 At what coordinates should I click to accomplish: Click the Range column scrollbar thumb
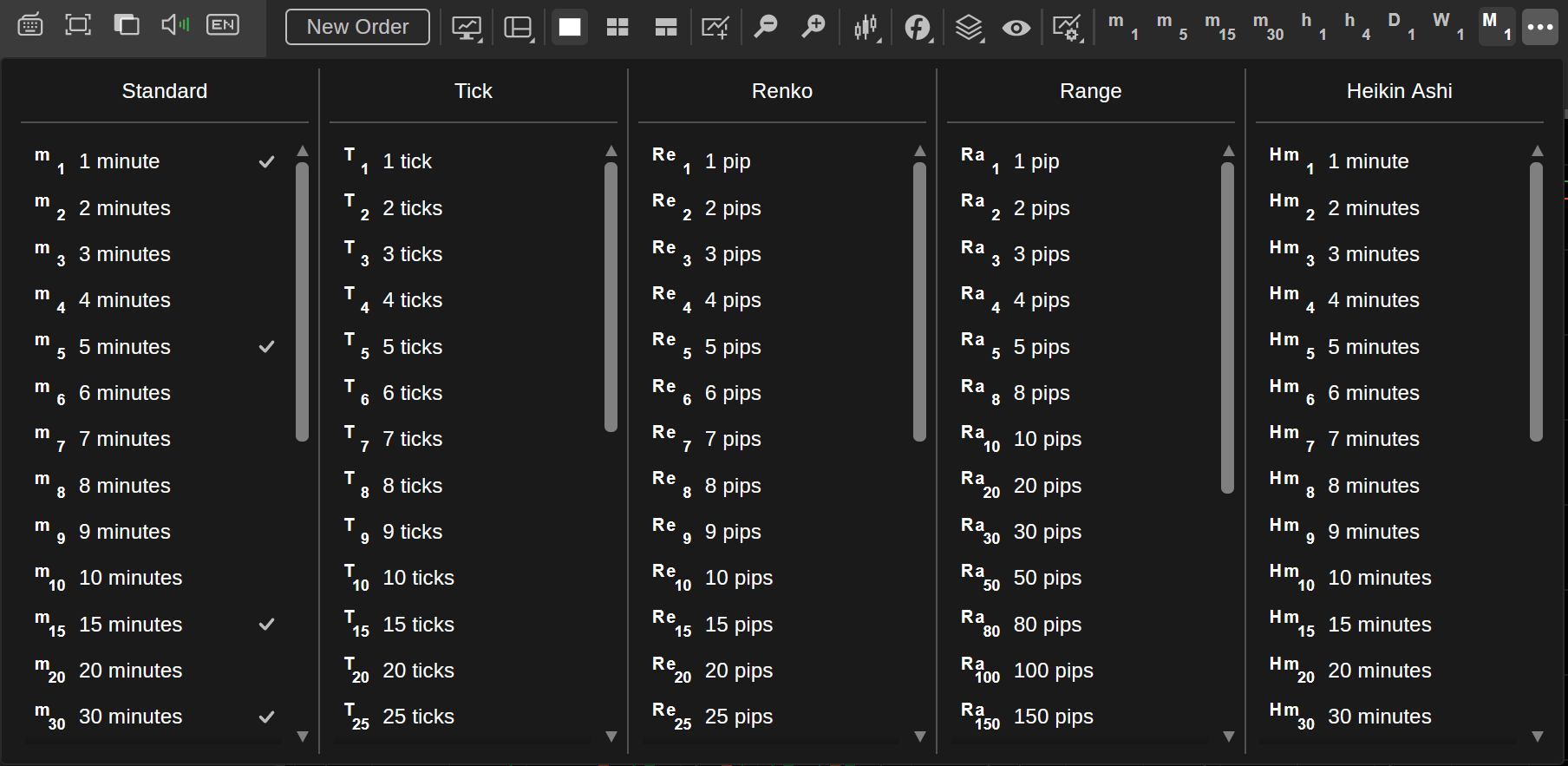[1227, 328]
